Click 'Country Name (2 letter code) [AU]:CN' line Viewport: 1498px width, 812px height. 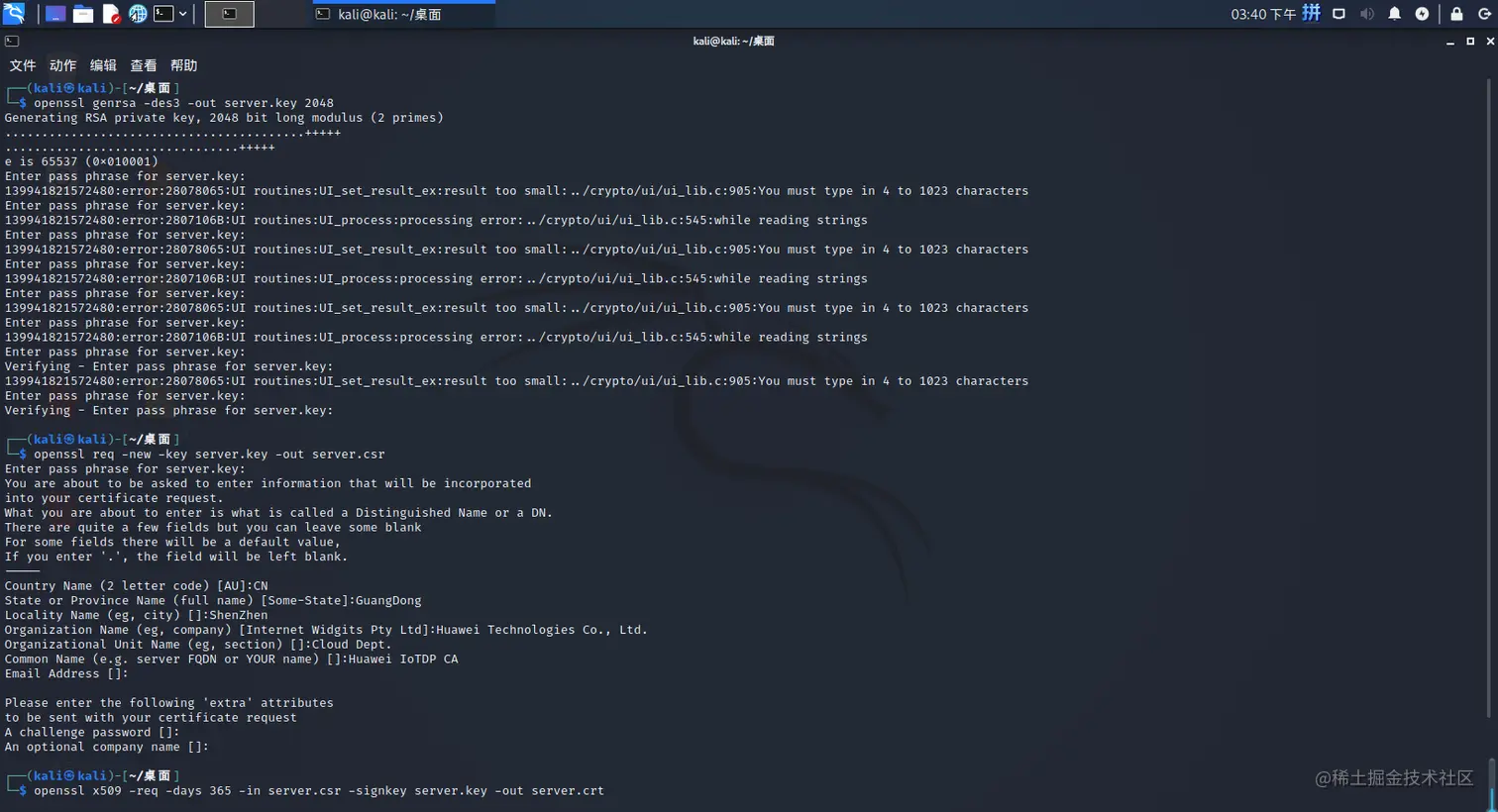point(136,586)
